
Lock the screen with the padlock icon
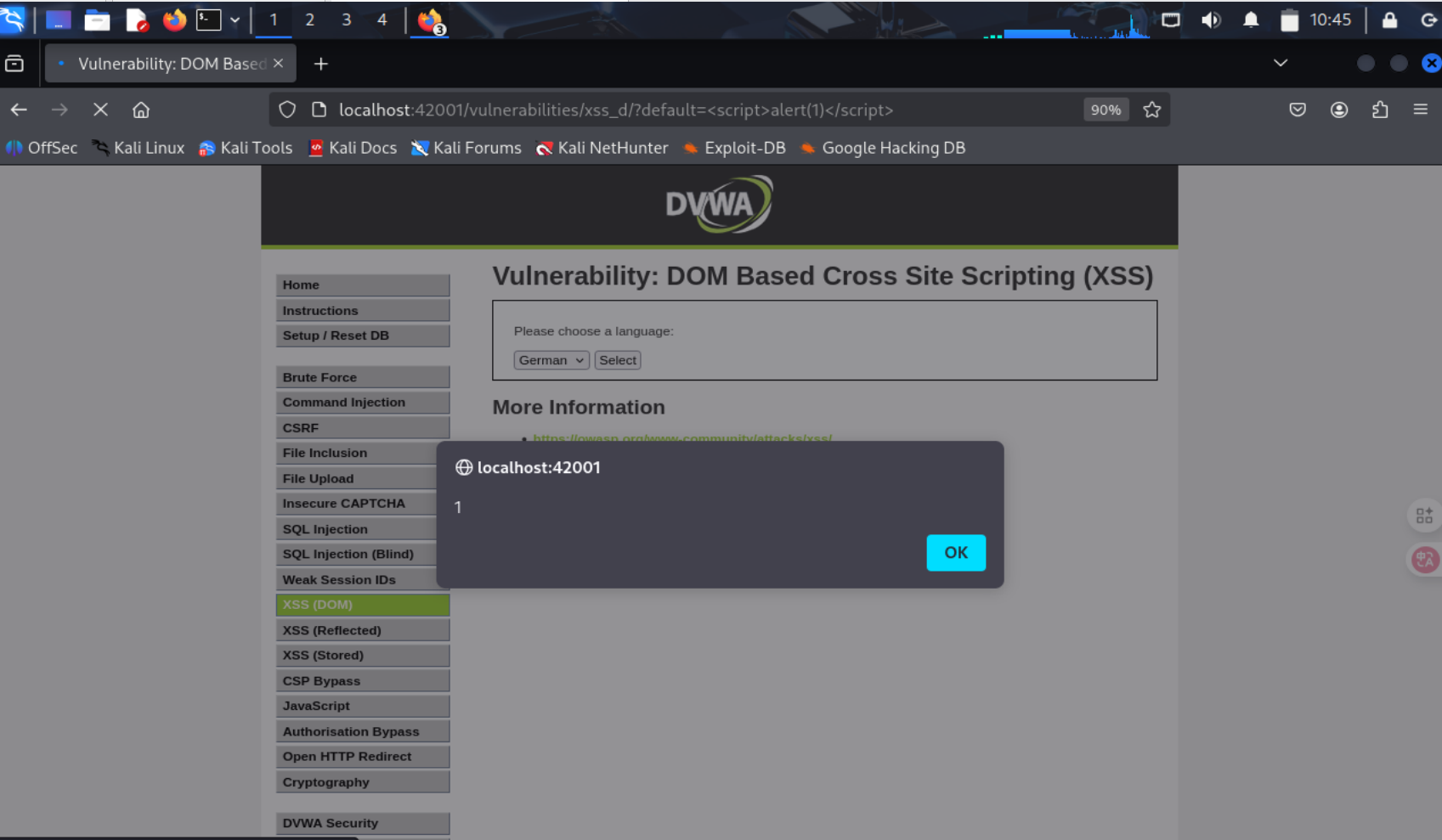(1389, 20)
